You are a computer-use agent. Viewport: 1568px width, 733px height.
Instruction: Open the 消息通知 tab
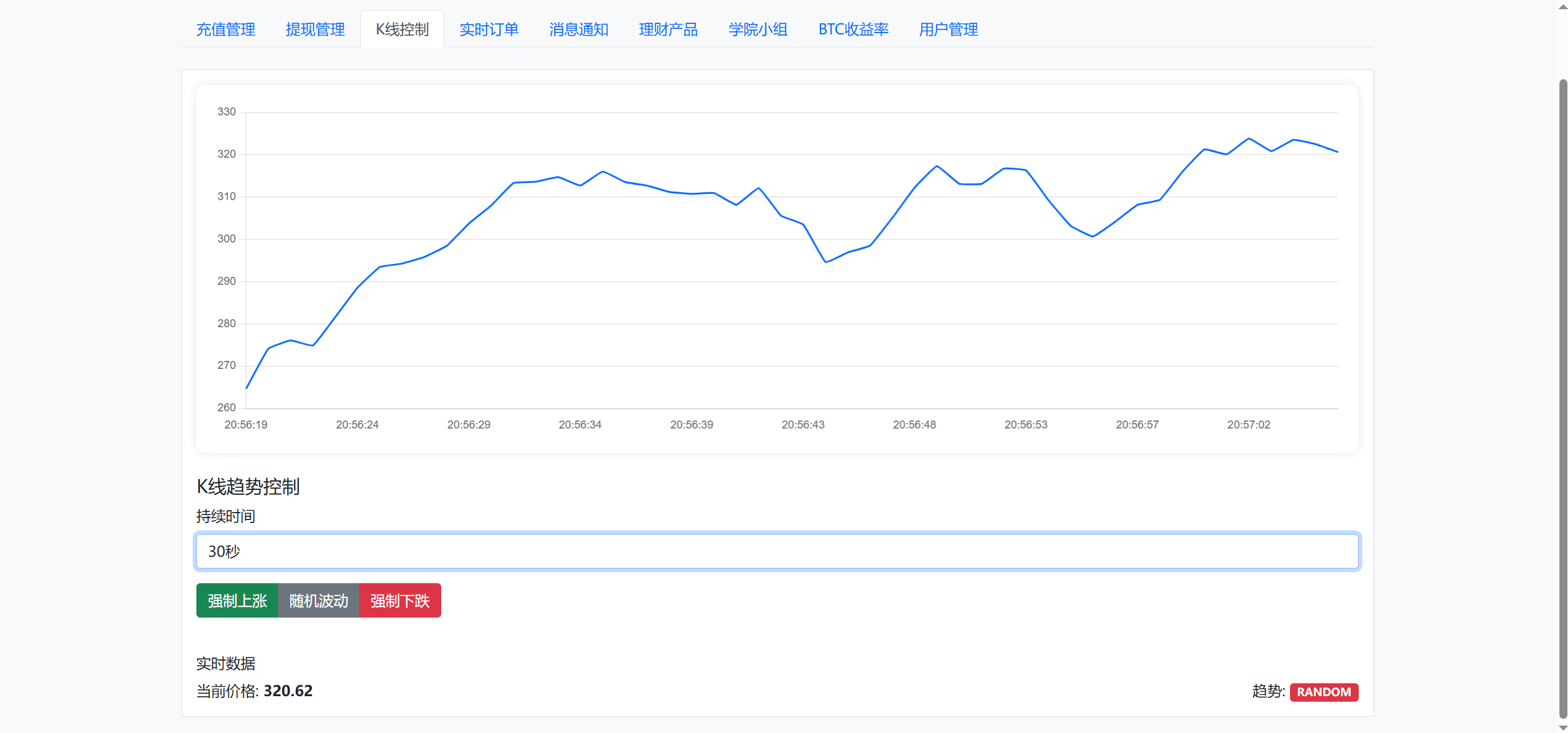(x=578, y=29)
